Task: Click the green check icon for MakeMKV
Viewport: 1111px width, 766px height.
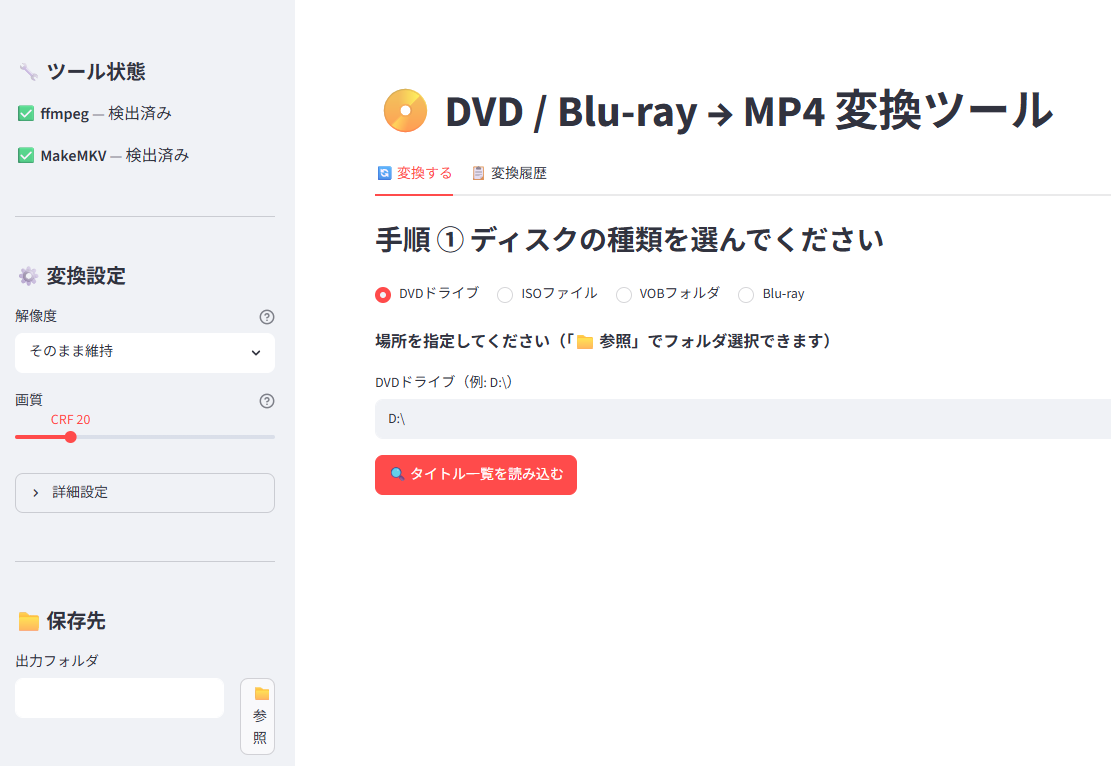Action: [x=26, y=155]
